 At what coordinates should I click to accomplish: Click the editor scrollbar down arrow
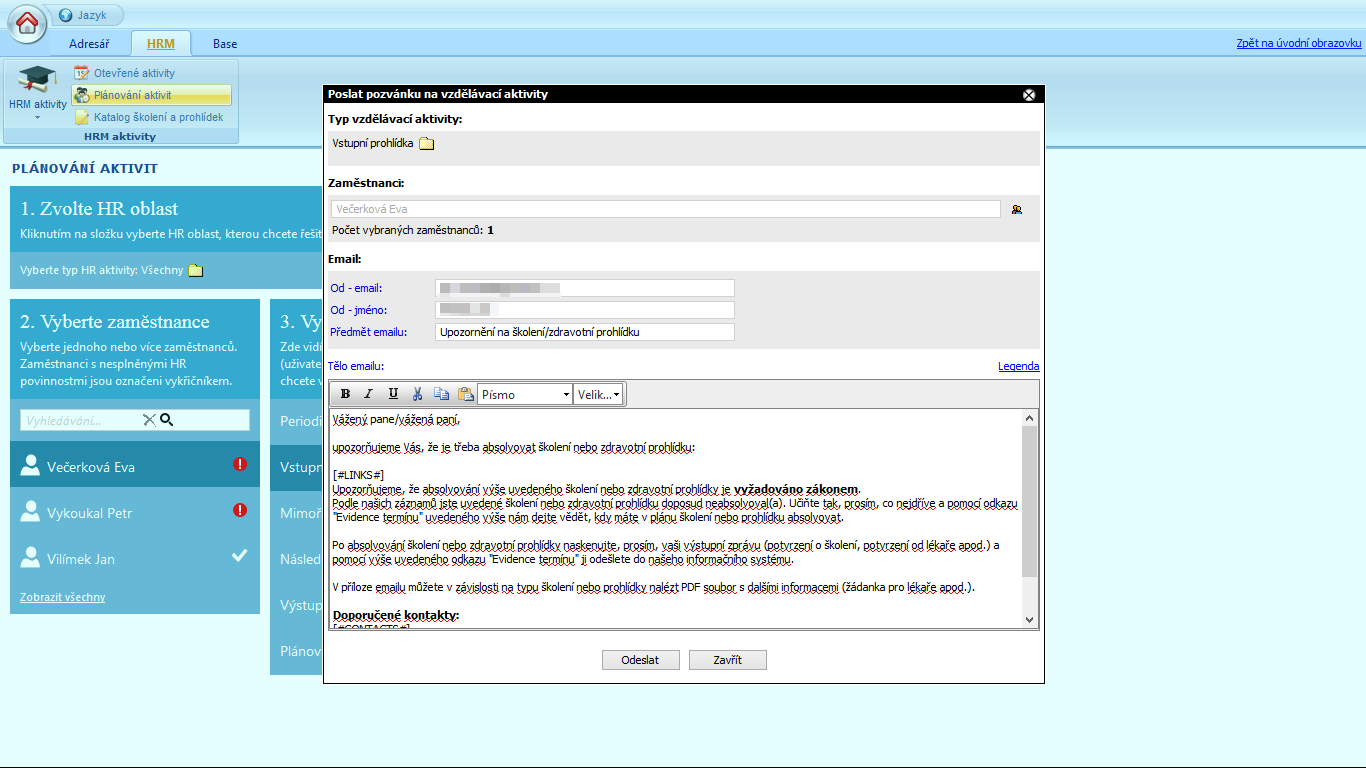(x=1030, y=619)
